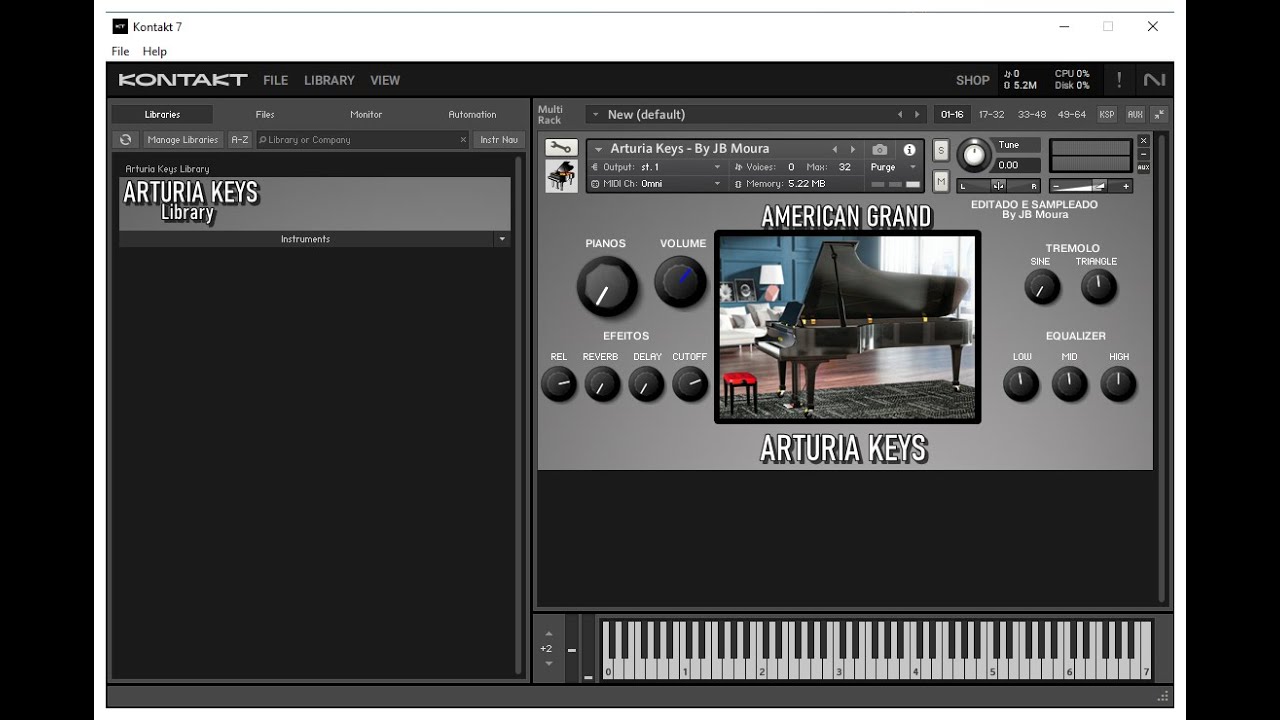Screen dimensions: 1280x720
Task: Click the Manage Libraries button
Action: [x=183, y=140]
